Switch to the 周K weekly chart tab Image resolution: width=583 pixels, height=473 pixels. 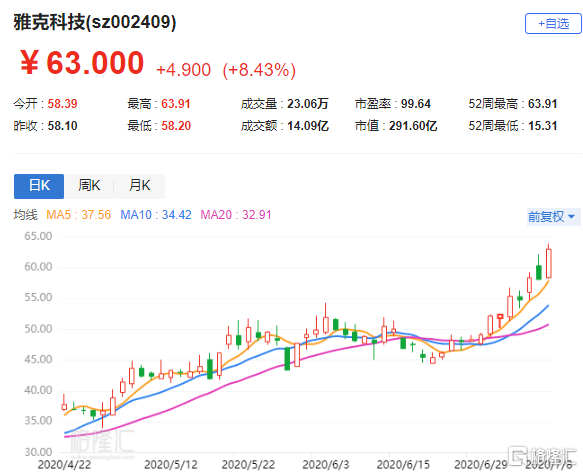pyautogui.click(x=89, y=186)
